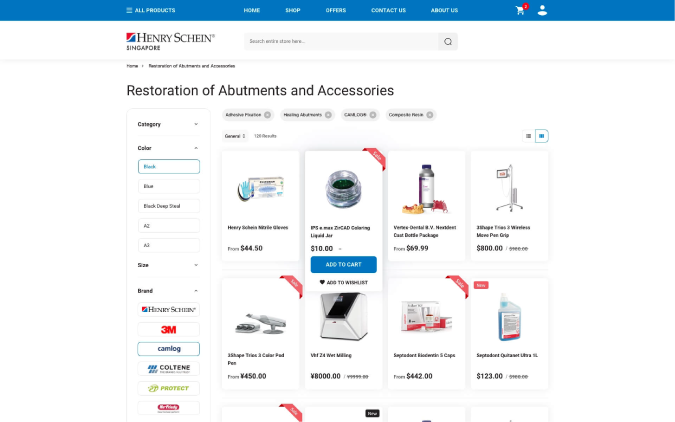Filter by Henry Schein brand logo
The image size is (675, 422).
pos(169,310)
